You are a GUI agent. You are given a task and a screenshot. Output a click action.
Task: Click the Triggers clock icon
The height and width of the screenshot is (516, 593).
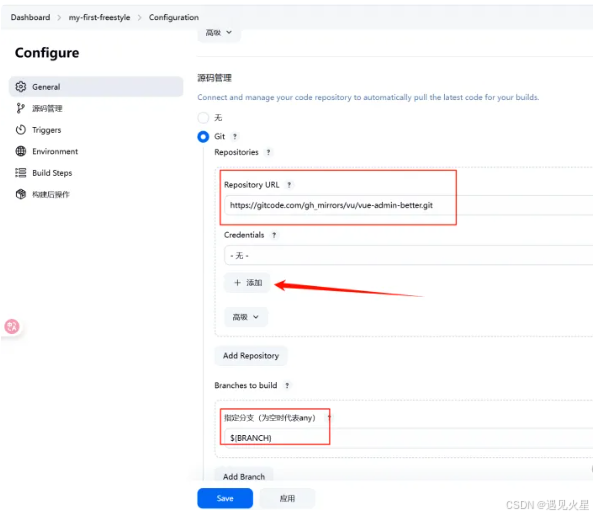(x=21, y=130)
